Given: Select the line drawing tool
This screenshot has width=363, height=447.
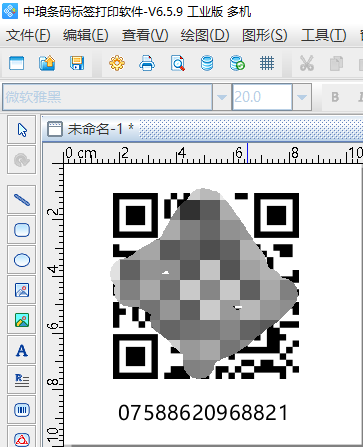Looking at the screenshot, I should point(22,200).
